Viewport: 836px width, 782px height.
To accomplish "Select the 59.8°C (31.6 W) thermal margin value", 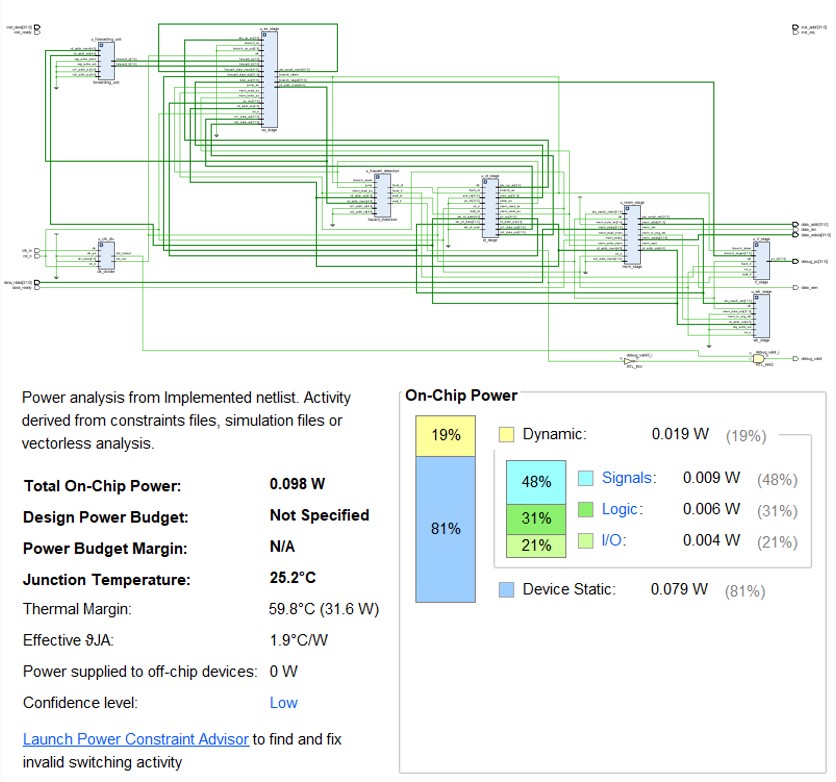I will point(324,609).
